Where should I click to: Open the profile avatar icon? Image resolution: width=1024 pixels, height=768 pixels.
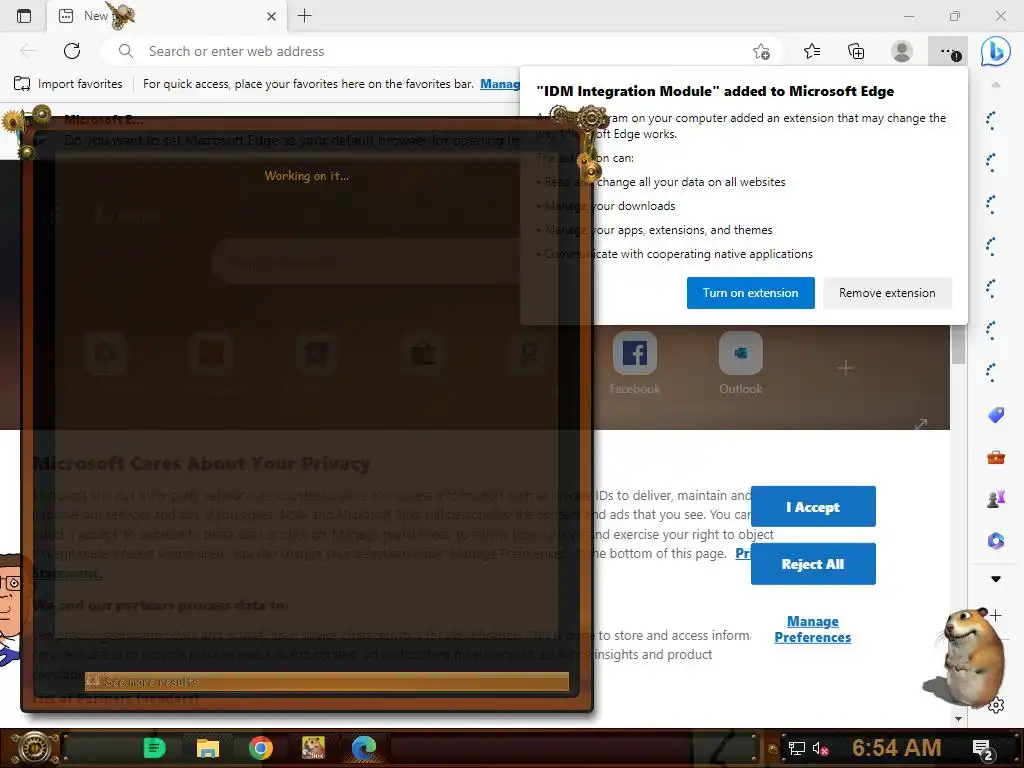coord(902,51)
